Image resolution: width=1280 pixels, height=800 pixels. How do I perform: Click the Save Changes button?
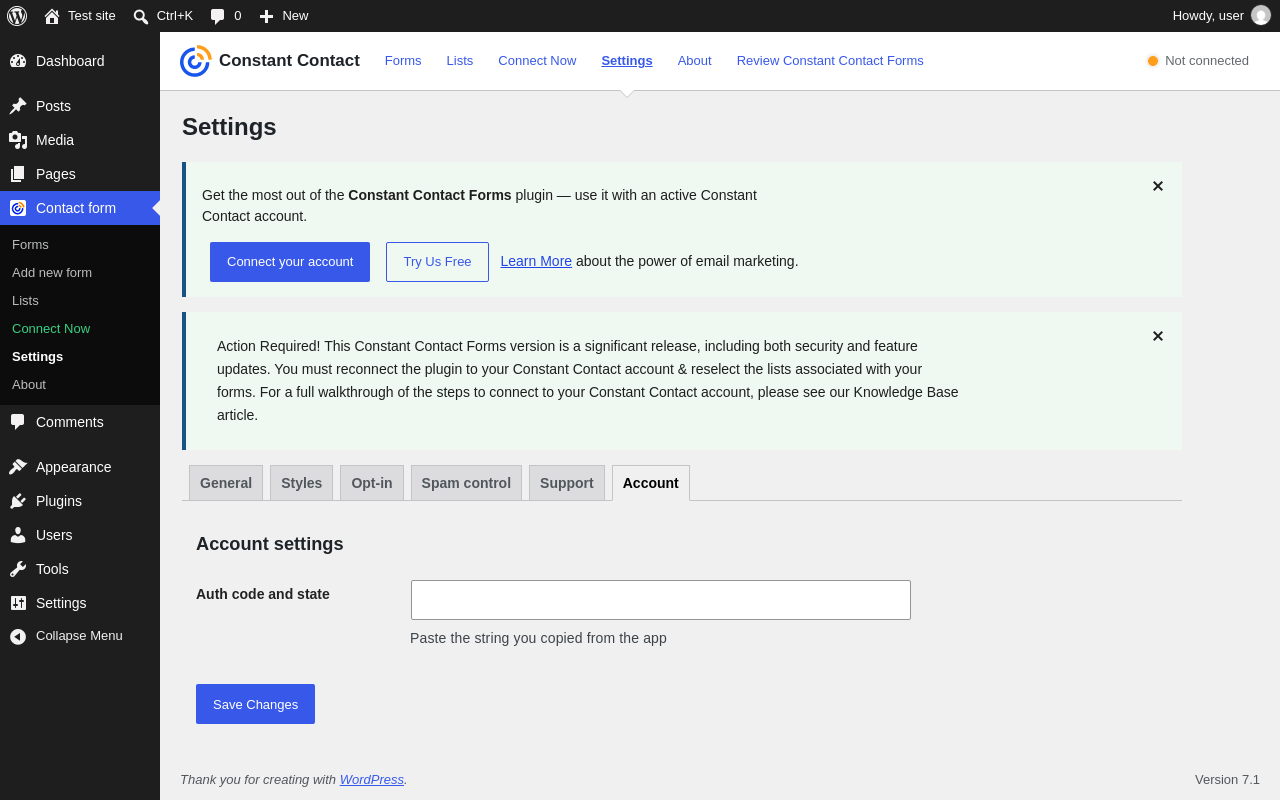coord(255,704)
